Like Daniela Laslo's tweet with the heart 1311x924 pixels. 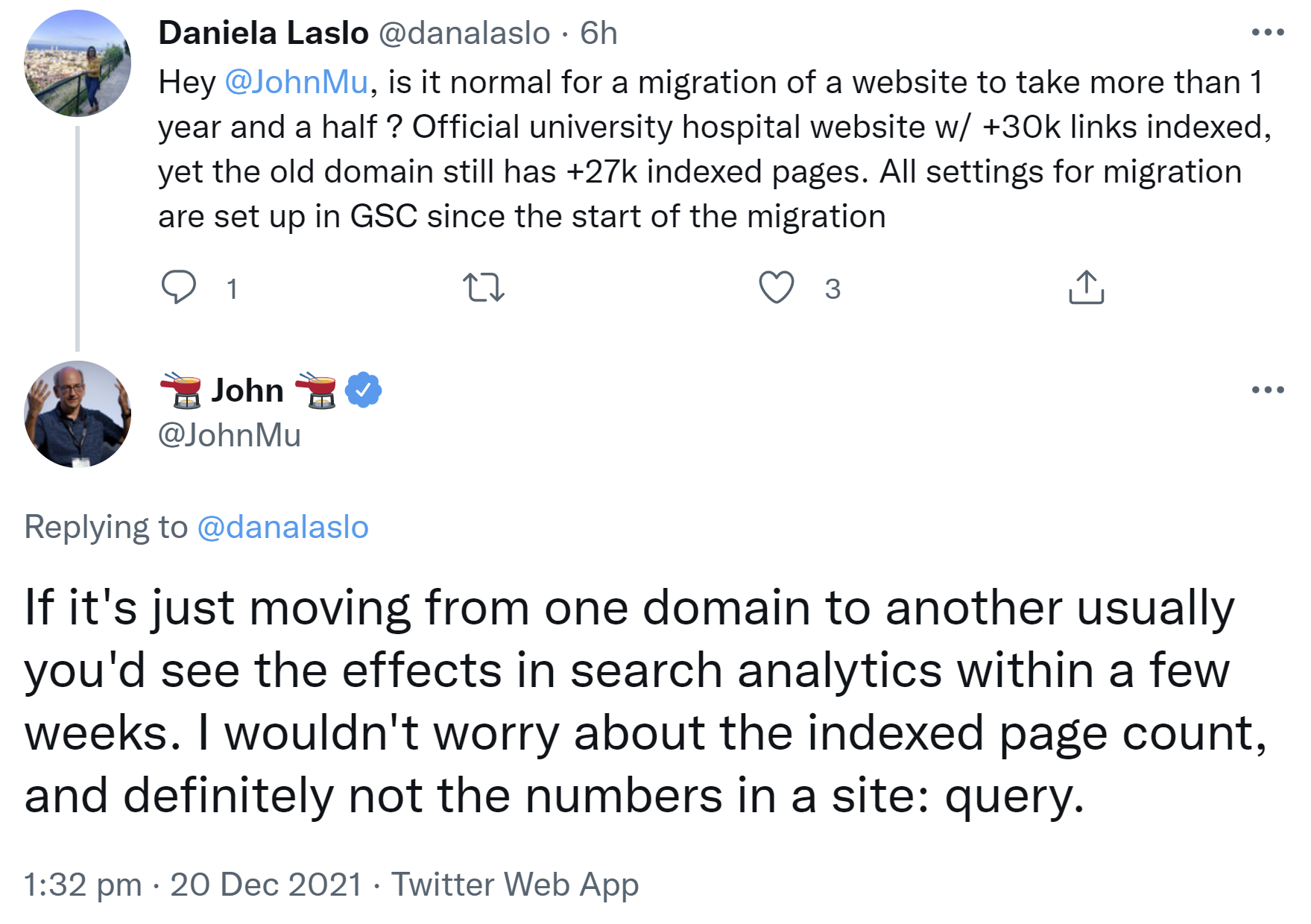(x=776, y=287)
